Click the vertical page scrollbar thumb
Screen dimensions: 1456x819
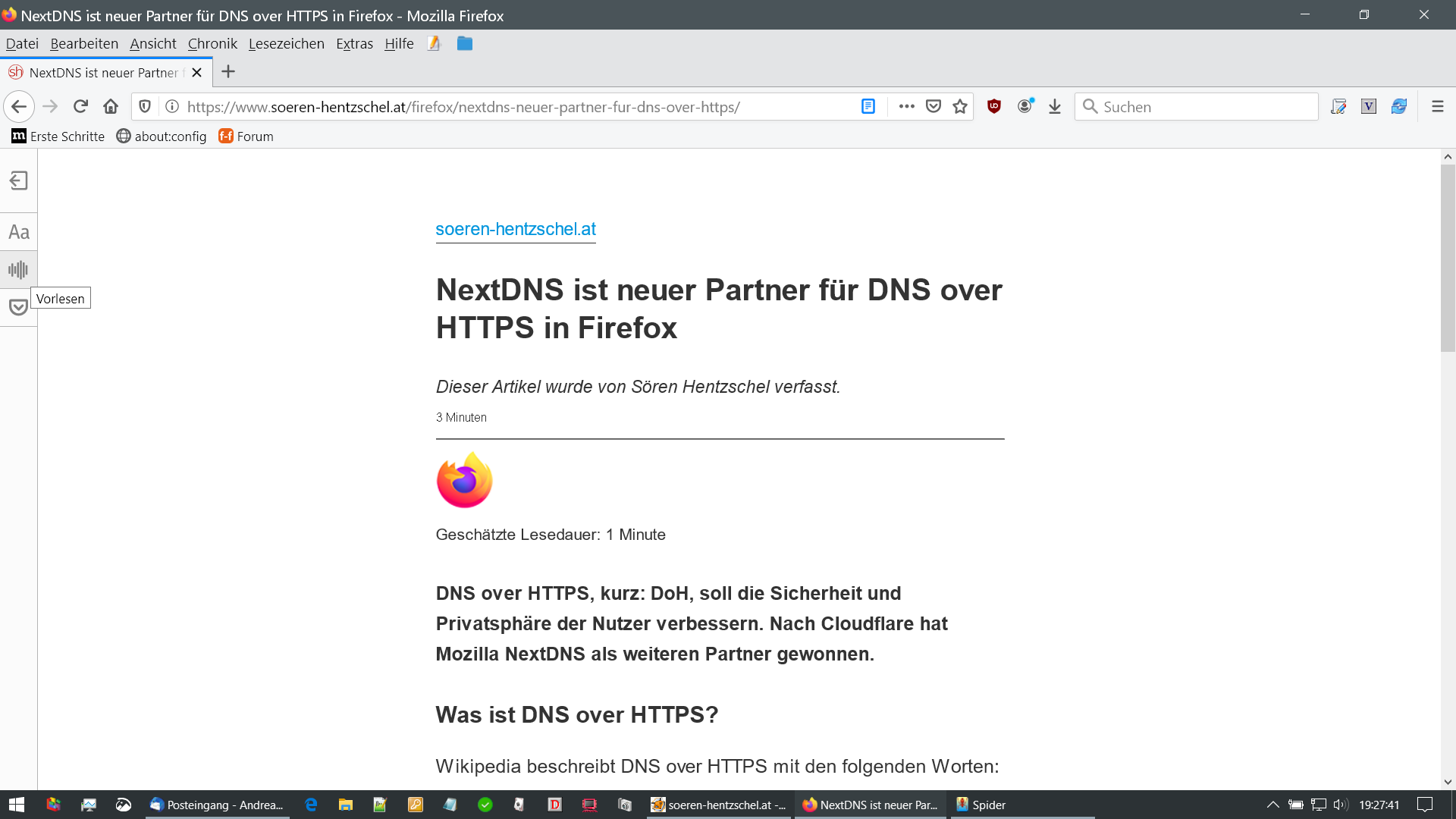(1448, 258)
